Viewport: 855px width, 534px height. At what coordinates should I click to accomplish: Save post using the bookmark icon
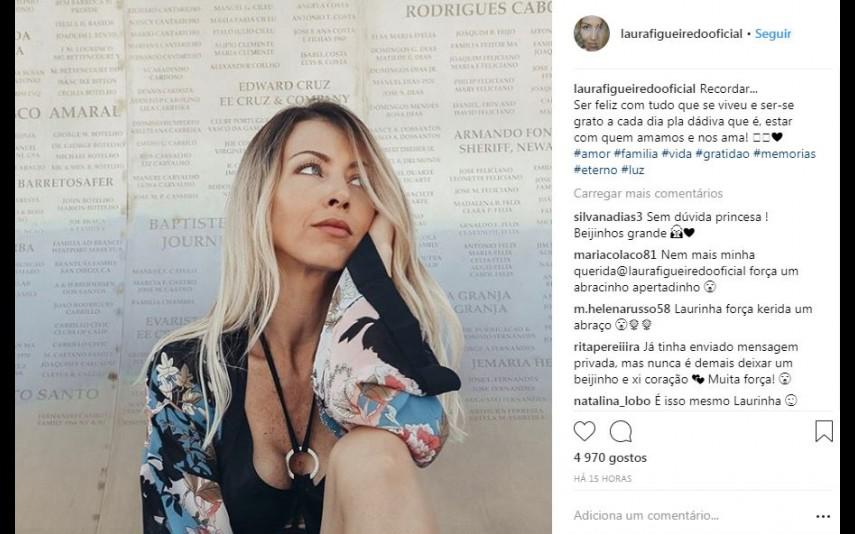823,431
